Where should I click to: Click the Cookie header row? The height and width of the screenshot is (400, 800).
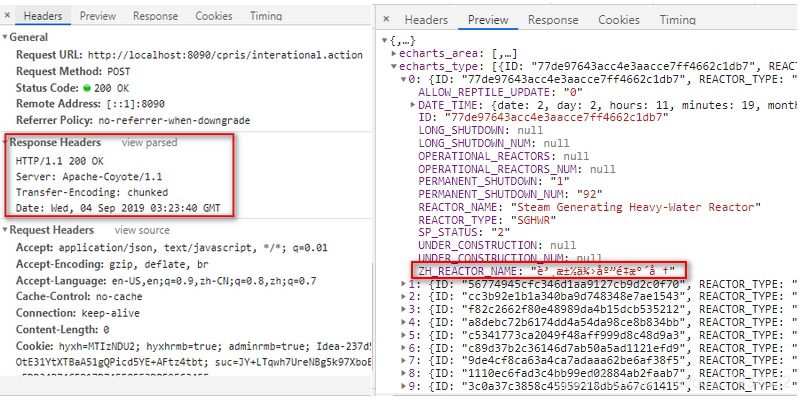pyautogui.click(x=193, y=346)
